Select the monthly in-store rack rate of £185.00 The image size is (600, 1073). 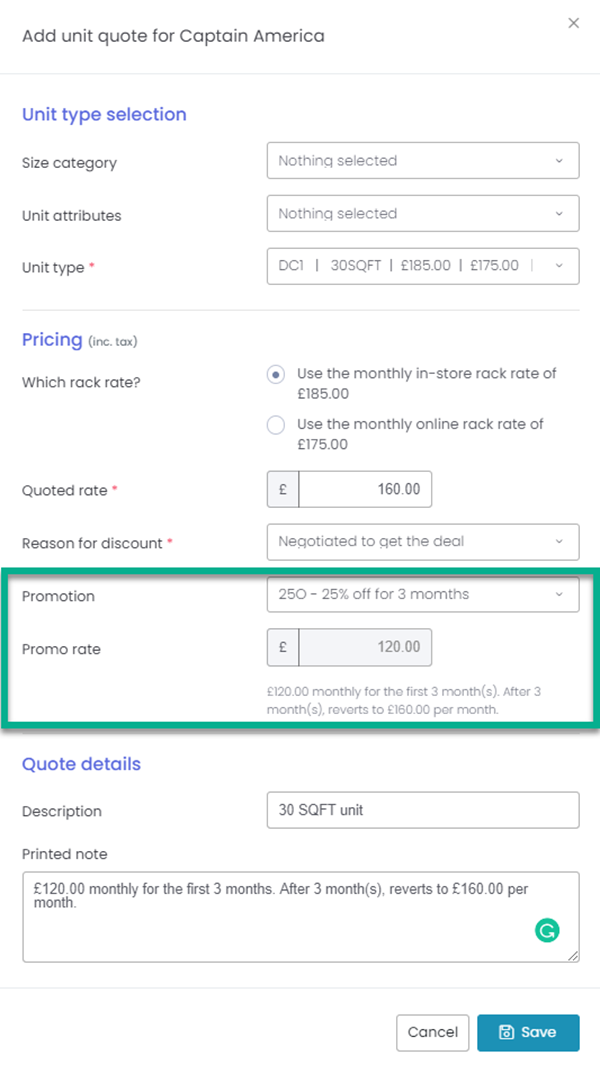[275, 374]
